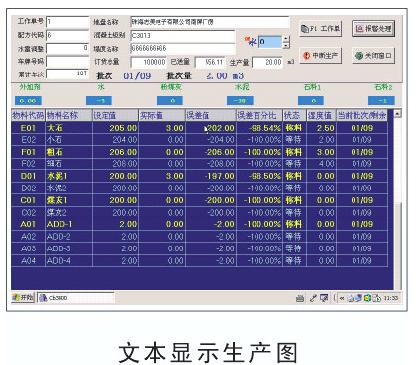Click the snowflake icon beside spinner
Viewport: 420px width, 365px height.
point(251,42)
